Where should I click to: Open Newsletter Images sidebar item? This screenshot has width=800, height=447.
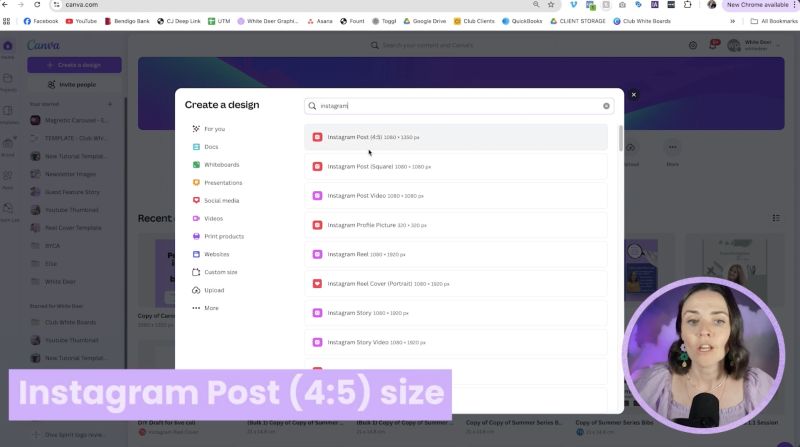69,174
